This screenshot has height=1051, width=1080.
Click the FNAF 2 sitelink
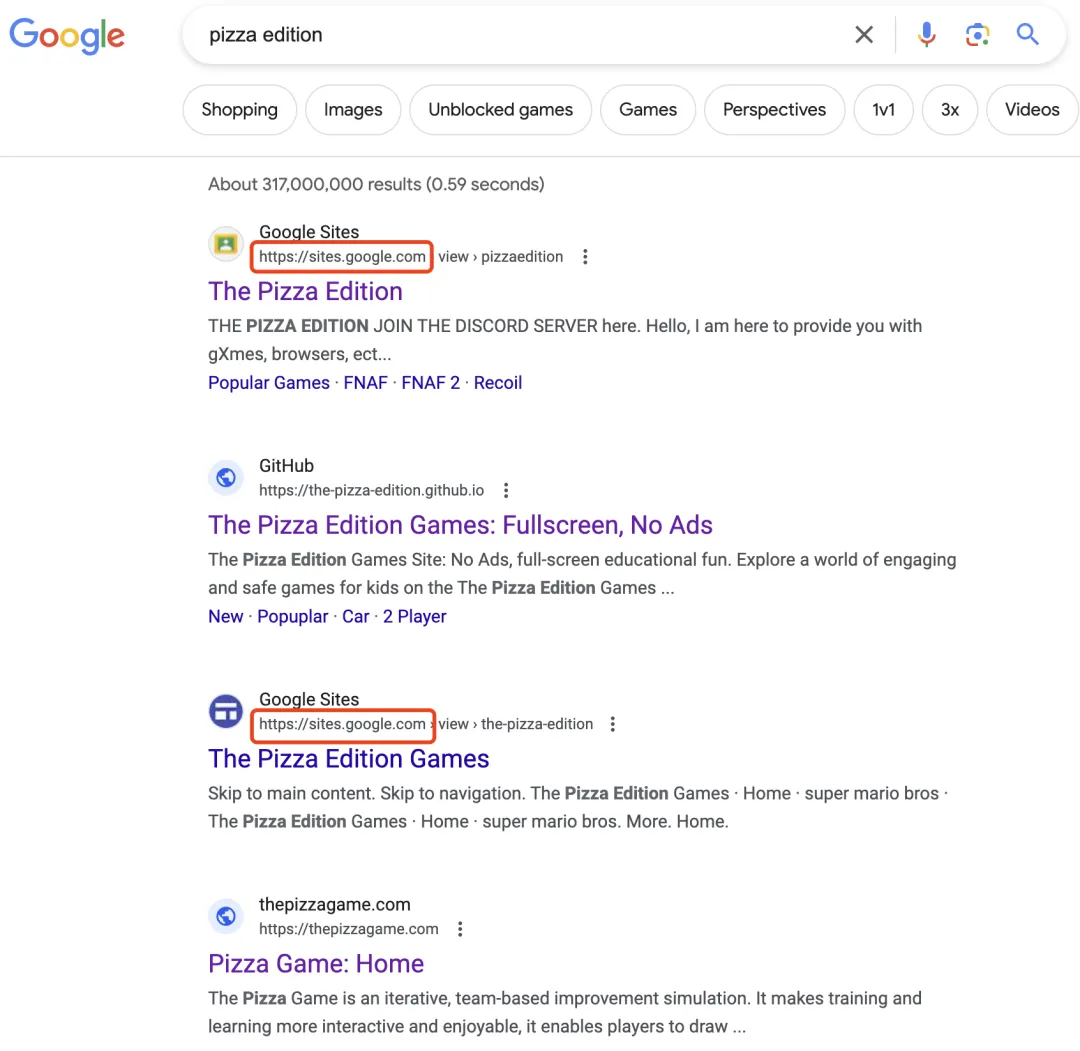coord(430,383)
